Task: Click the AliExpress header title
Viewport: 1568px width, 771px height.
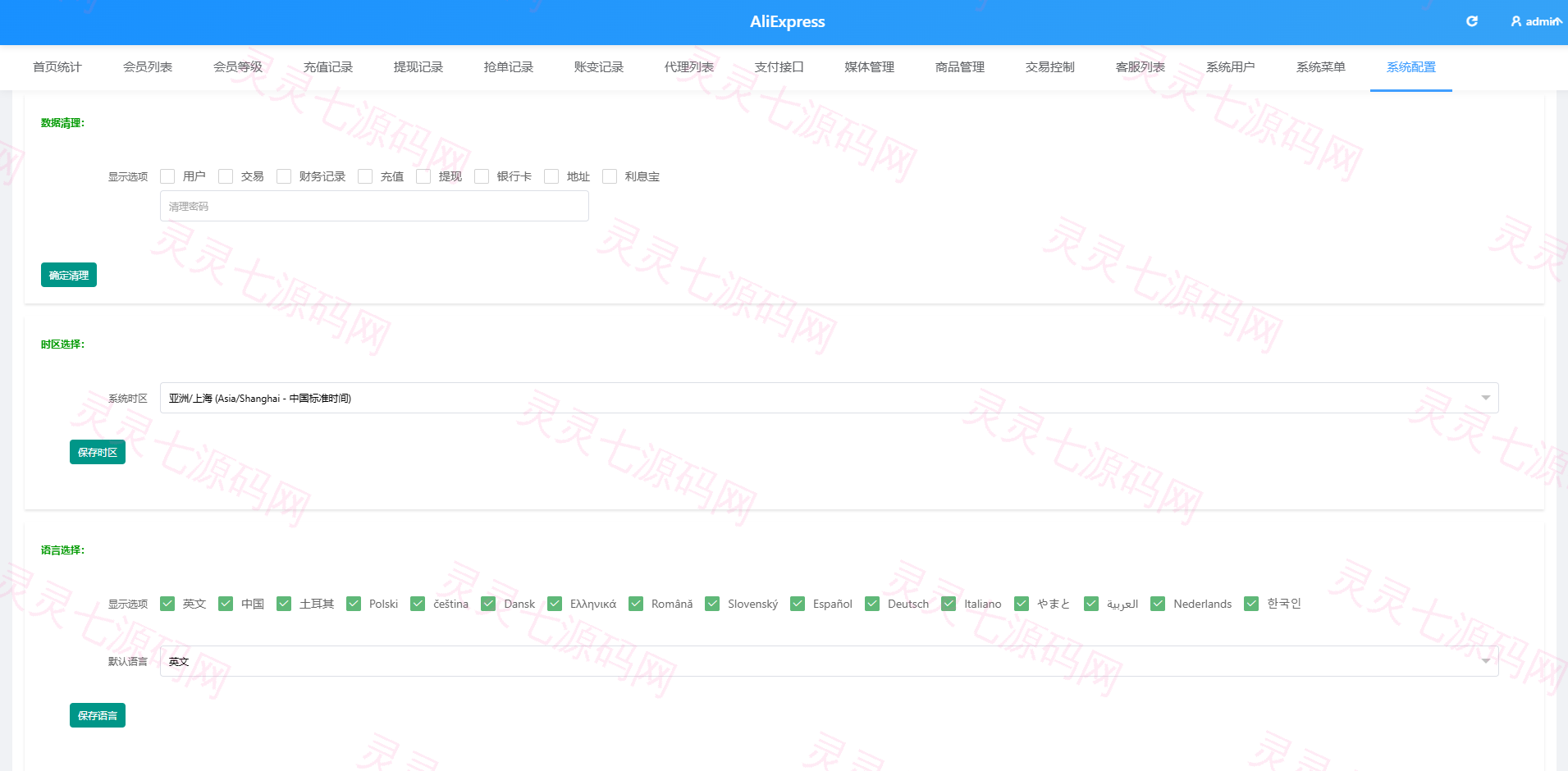Action: (x=788, y=22)
